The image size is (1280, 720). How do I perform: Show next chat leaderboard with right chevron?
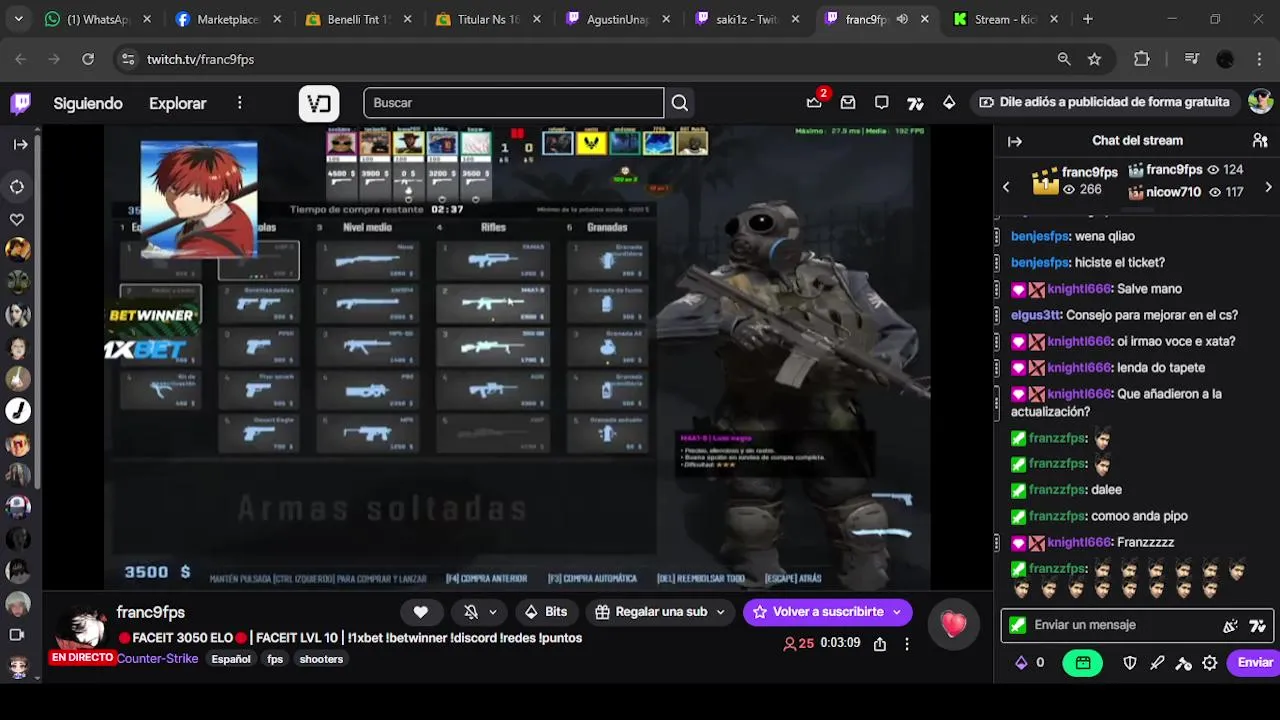[x=1268, y=187]
